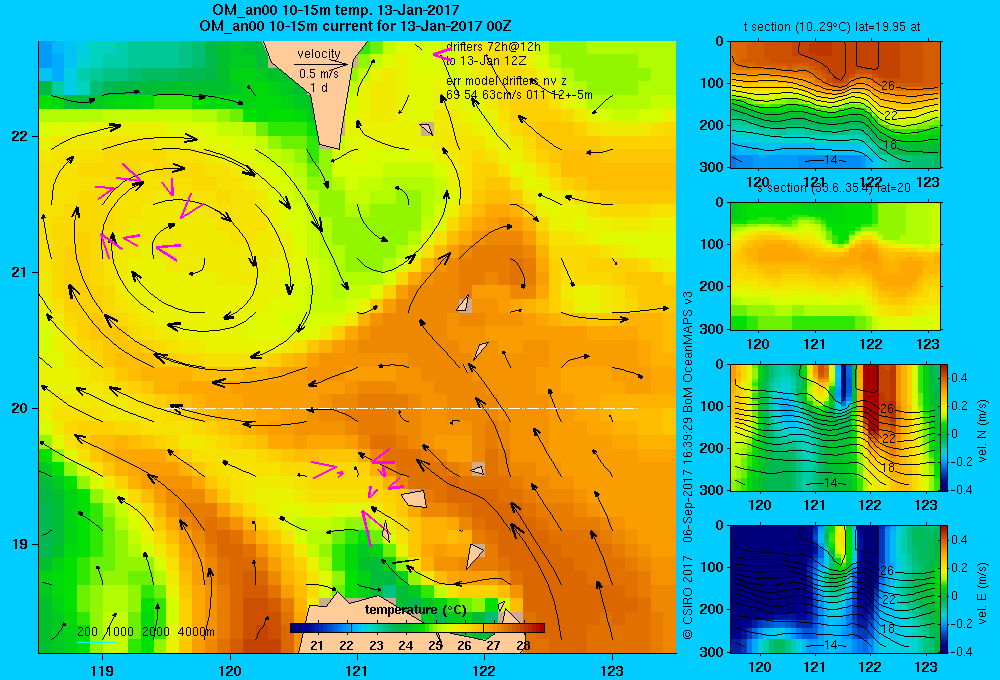Click the 'drifters 72h@12h' legend text
This screenshot has width=1000, height=680.
coord(494,47)
